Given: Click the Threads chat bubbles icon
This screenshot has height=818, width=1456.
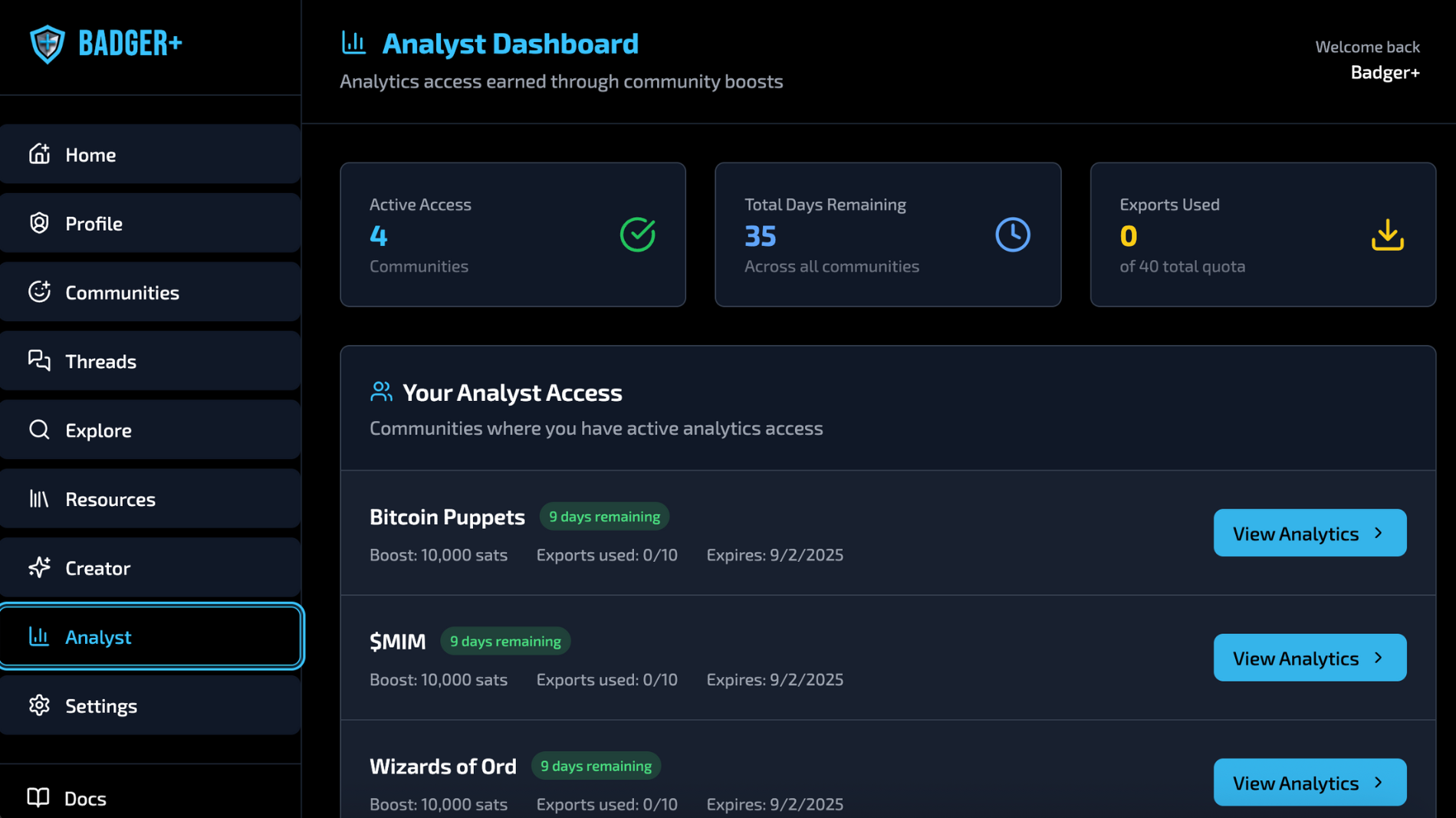Looking at the screenshot, I should coord(39,361).
